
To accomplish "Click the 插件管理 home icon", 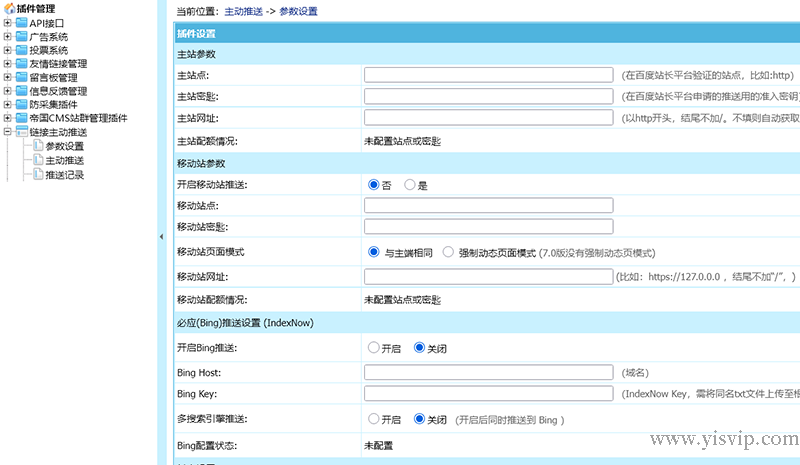I will pyautogui.click(x=9, y=9).
